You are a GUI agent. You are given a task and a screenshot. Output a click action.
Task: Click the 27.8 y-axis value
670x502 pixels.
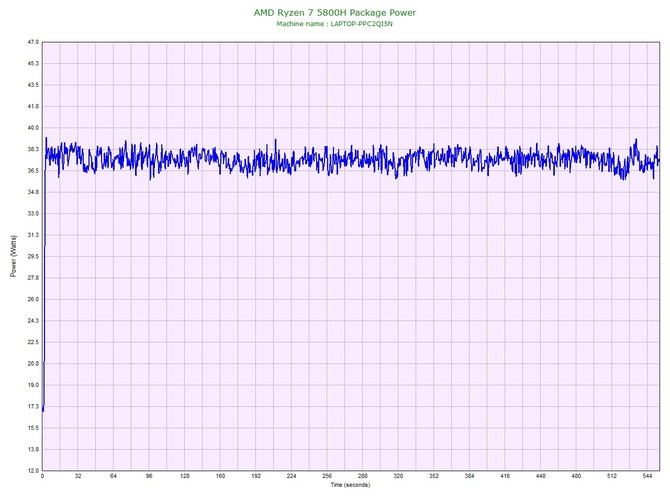point(33,278)
